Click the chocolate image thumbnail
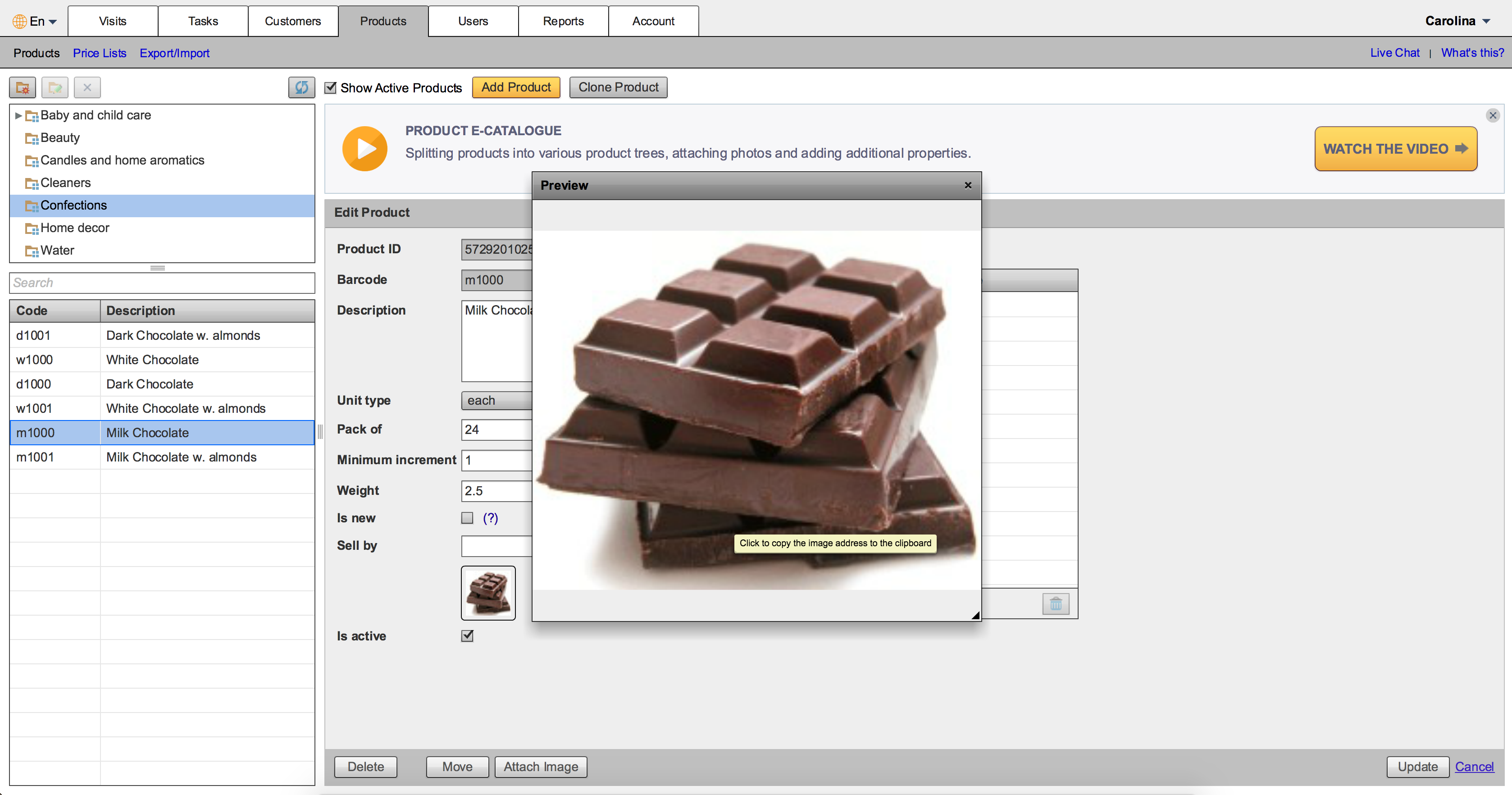 click(488, 593)
